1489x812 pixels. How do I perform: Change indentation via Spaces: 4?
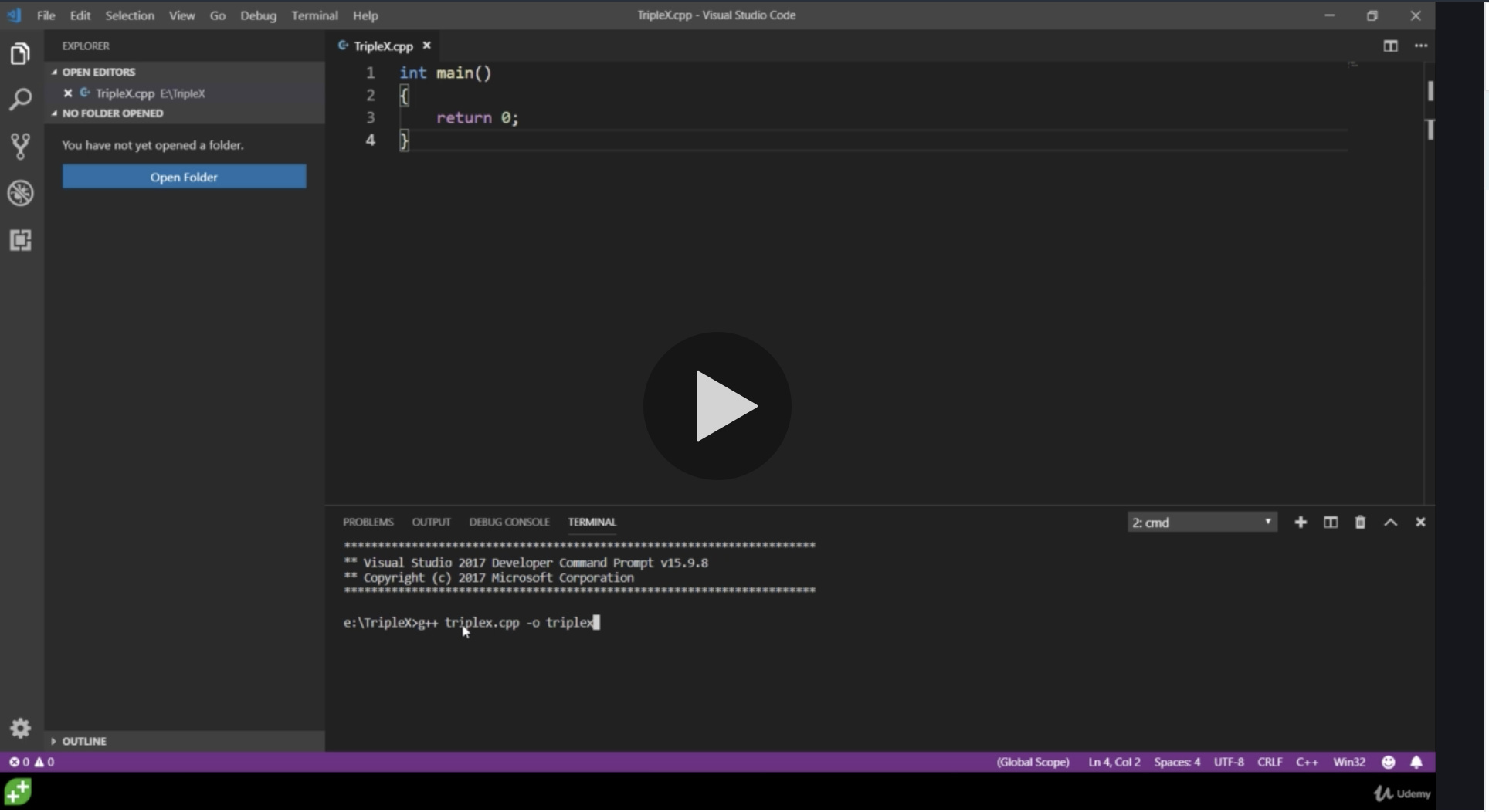(x=1177, y=763)
